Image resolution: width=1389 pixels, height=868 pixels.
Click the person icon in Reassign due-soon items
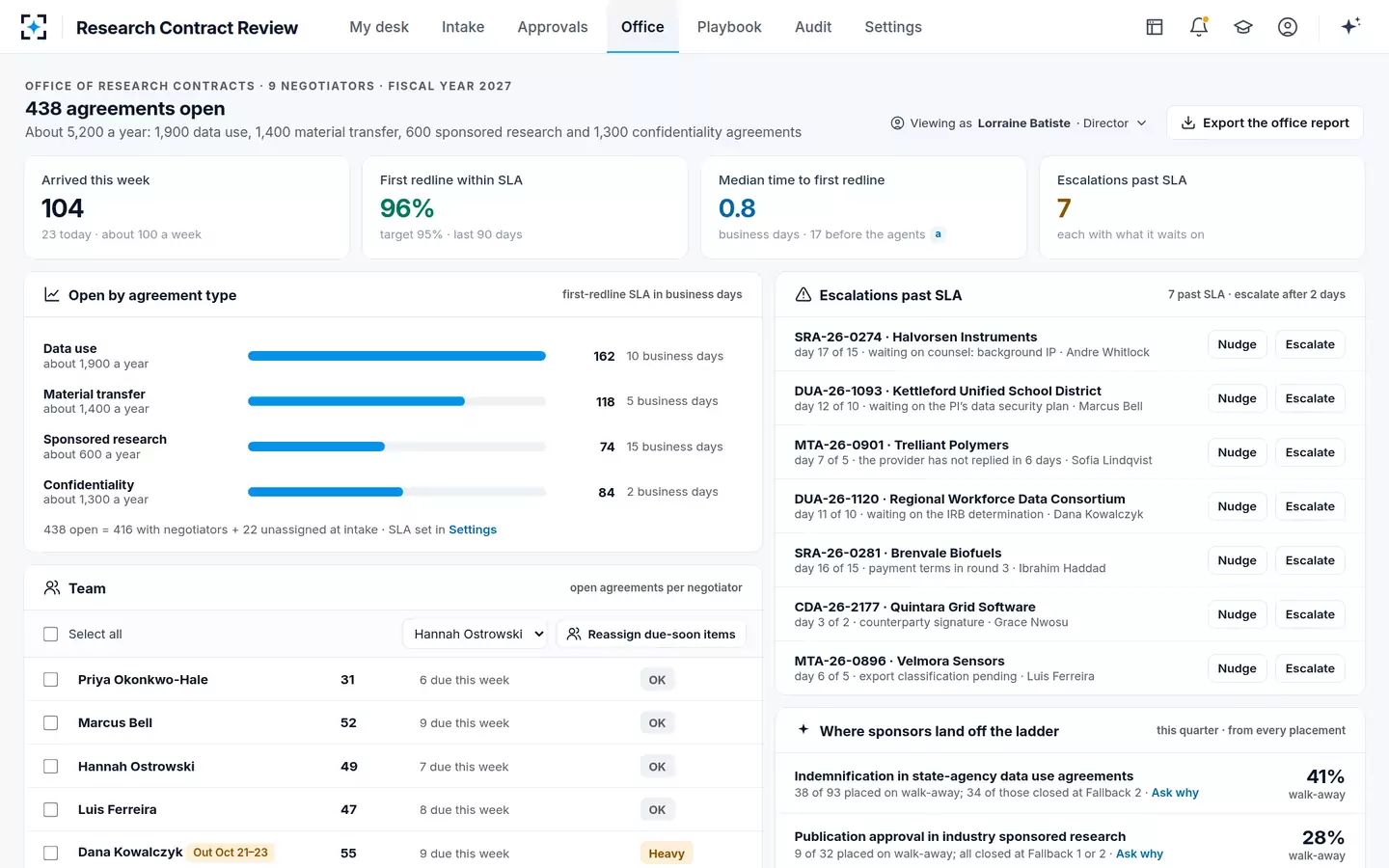pos(574,635)
